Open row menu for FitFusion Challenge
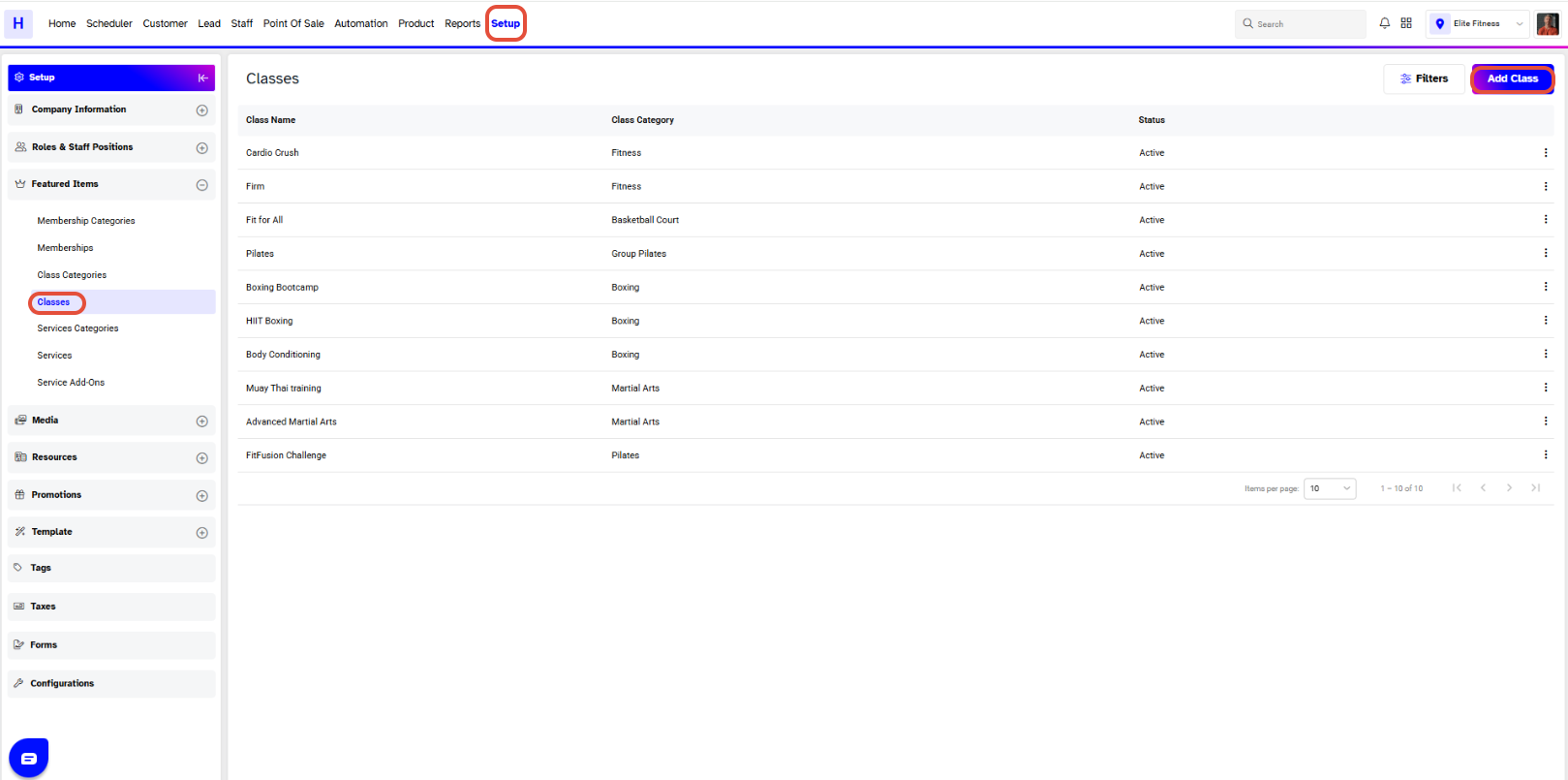 [1546, 454]
